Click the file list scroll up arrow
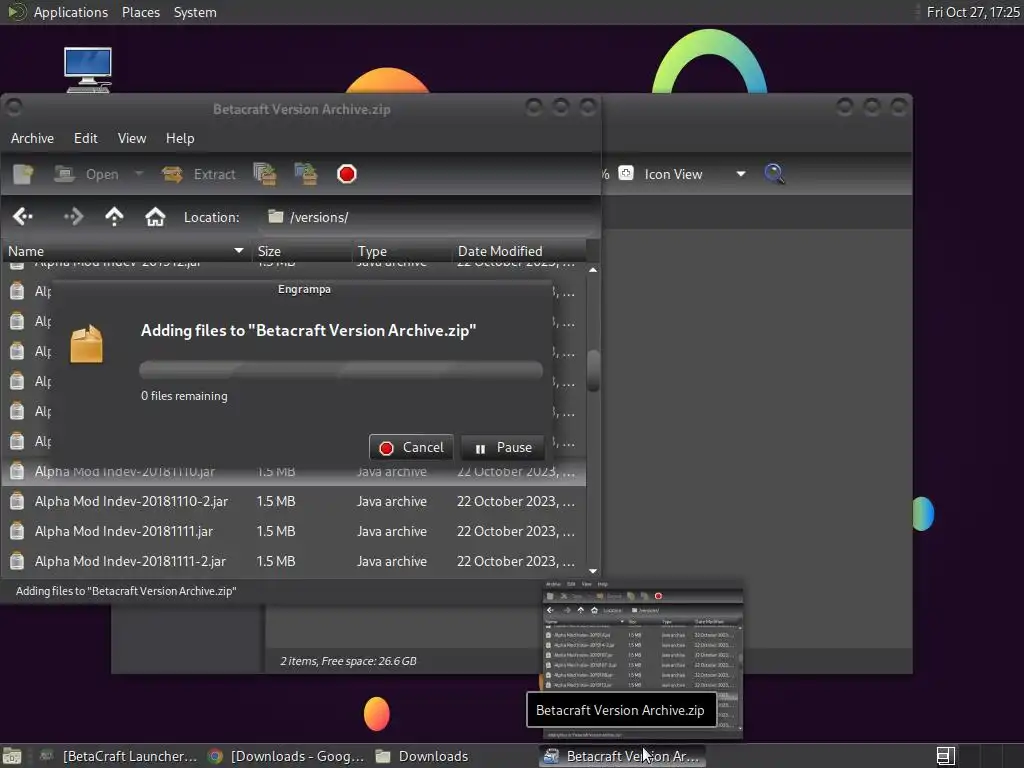The width and height of the screenshot is (1024, 768). (593, 270)
